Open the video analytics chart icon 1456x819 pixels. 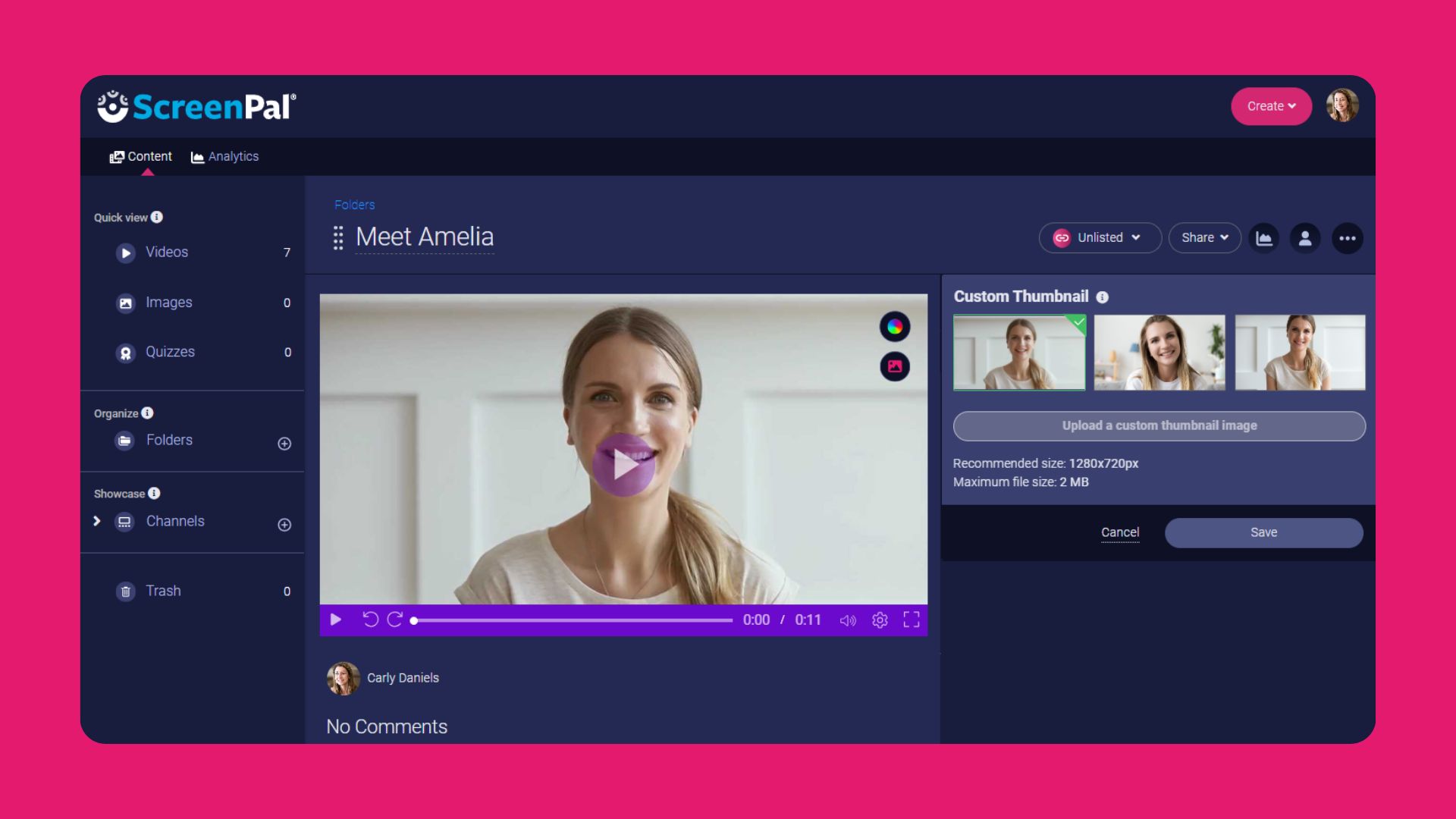(x=1264, y=238)
